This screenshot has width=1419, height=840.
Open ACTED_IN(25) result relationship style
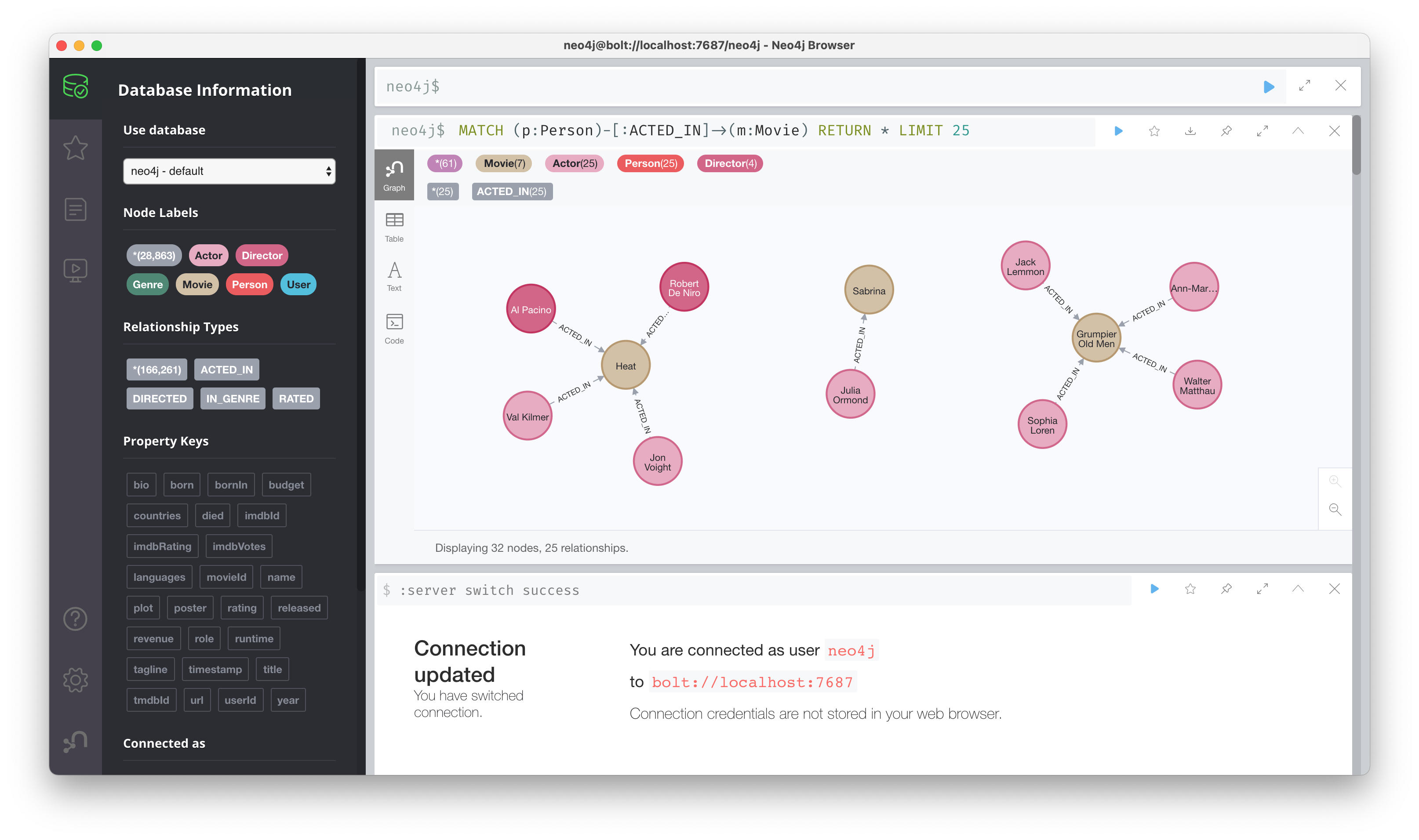pyautogui.click(x=512, y=191)
